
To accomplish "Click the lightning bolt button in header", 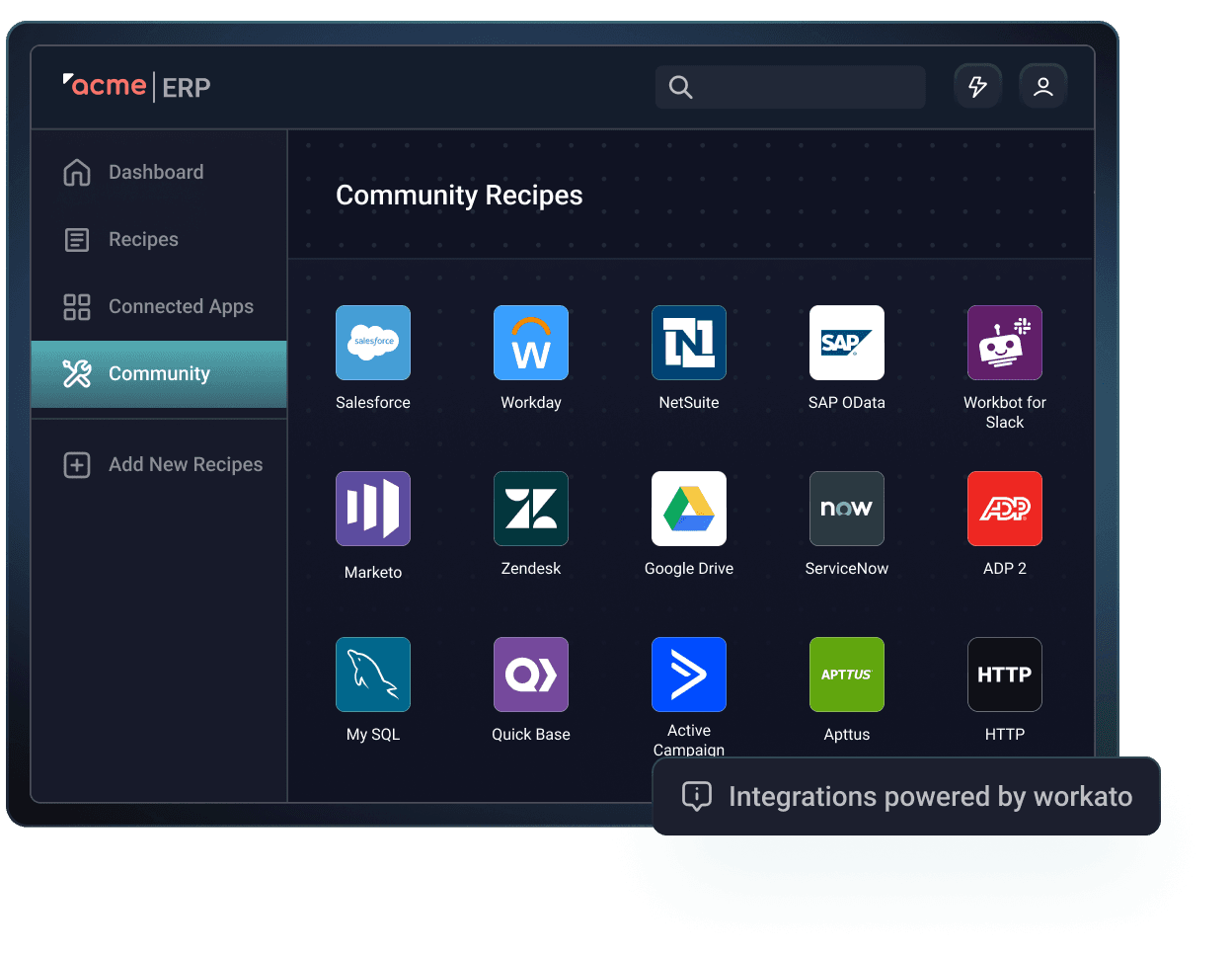I will tap(978, 86).
